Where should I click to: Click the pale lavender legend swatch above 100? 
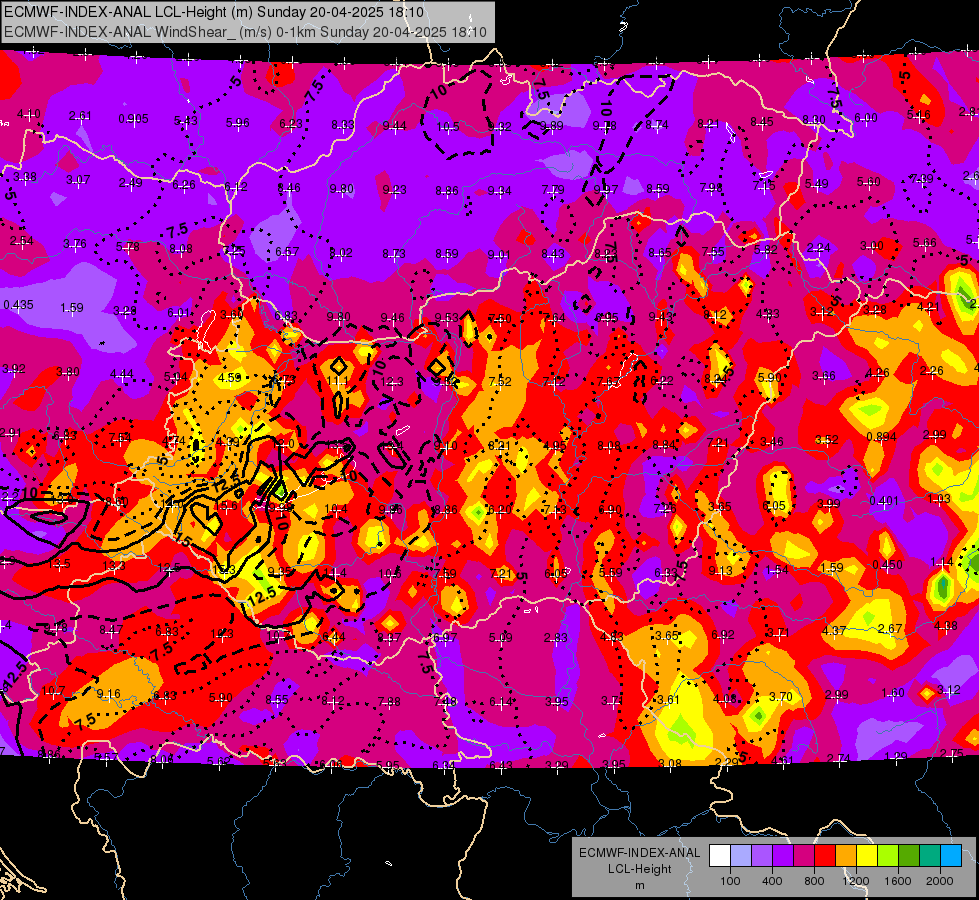tap(741, 855)
